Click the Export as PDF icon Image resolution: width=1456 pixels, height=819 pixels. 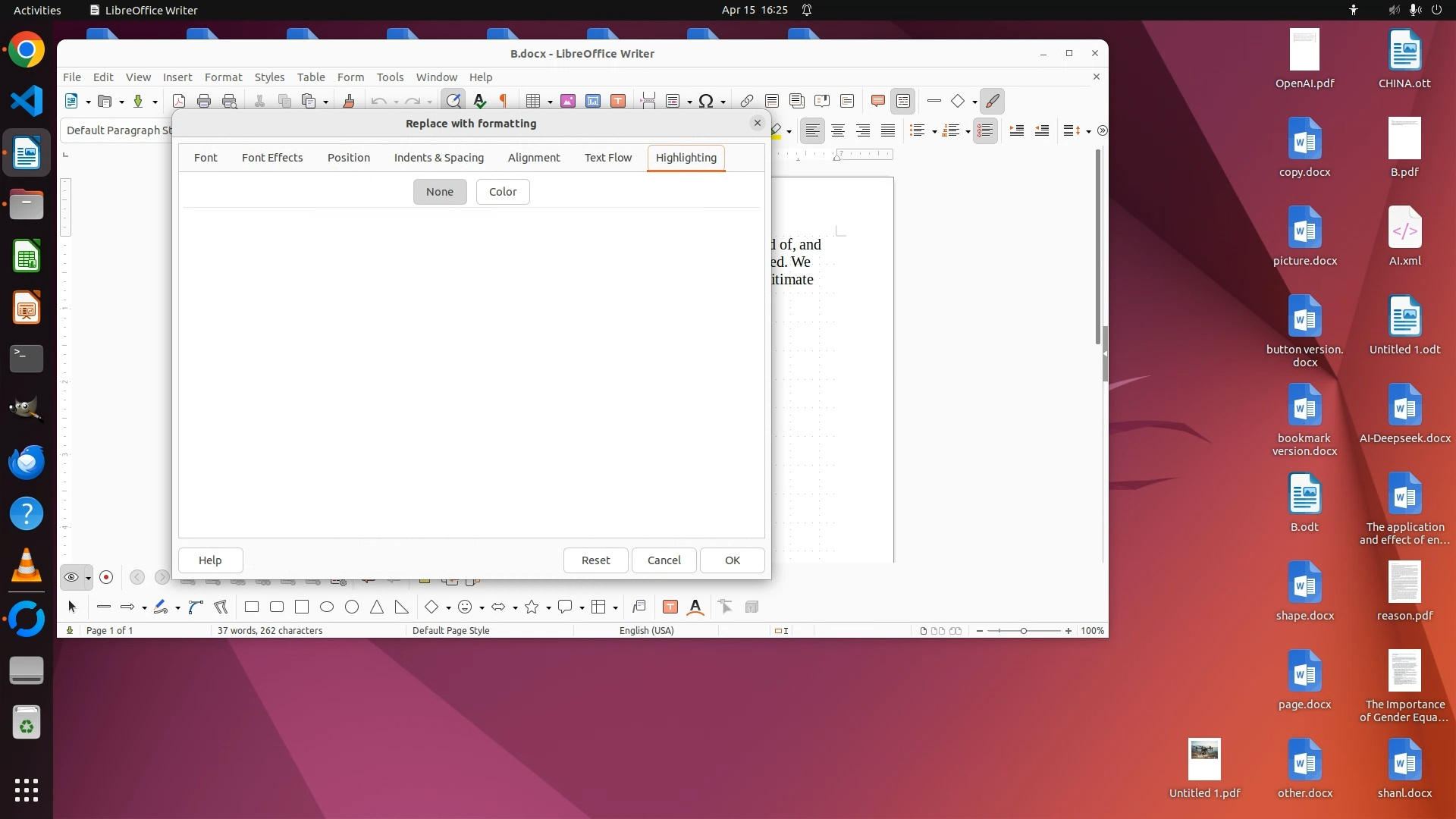click(x=179, y=101)
